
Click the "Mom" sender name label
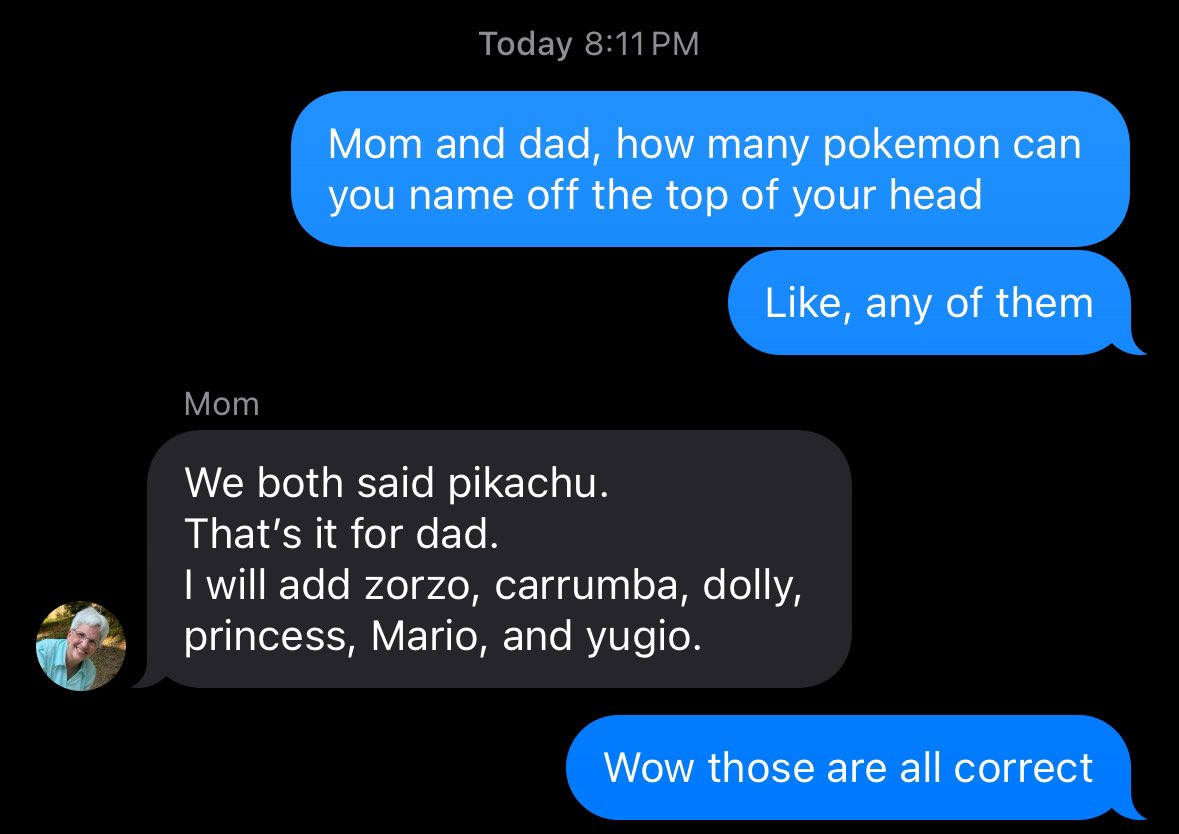222,405
